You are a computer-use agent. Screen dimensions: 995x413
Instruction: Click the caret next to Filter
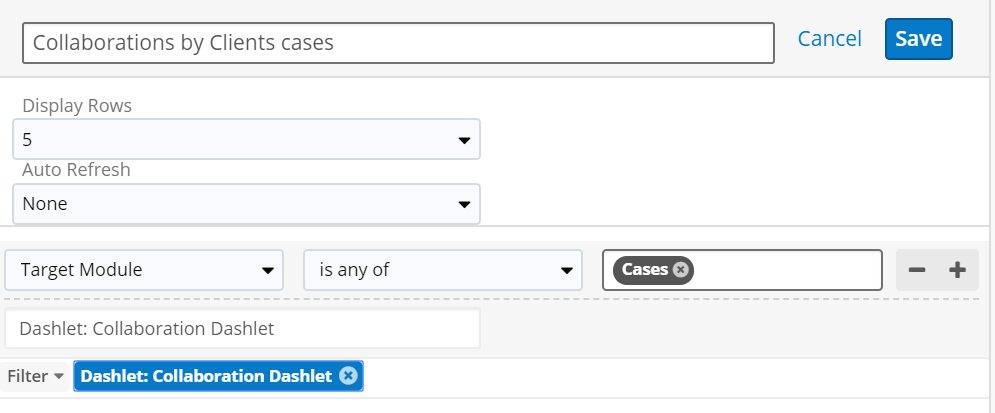coord(59,376)
